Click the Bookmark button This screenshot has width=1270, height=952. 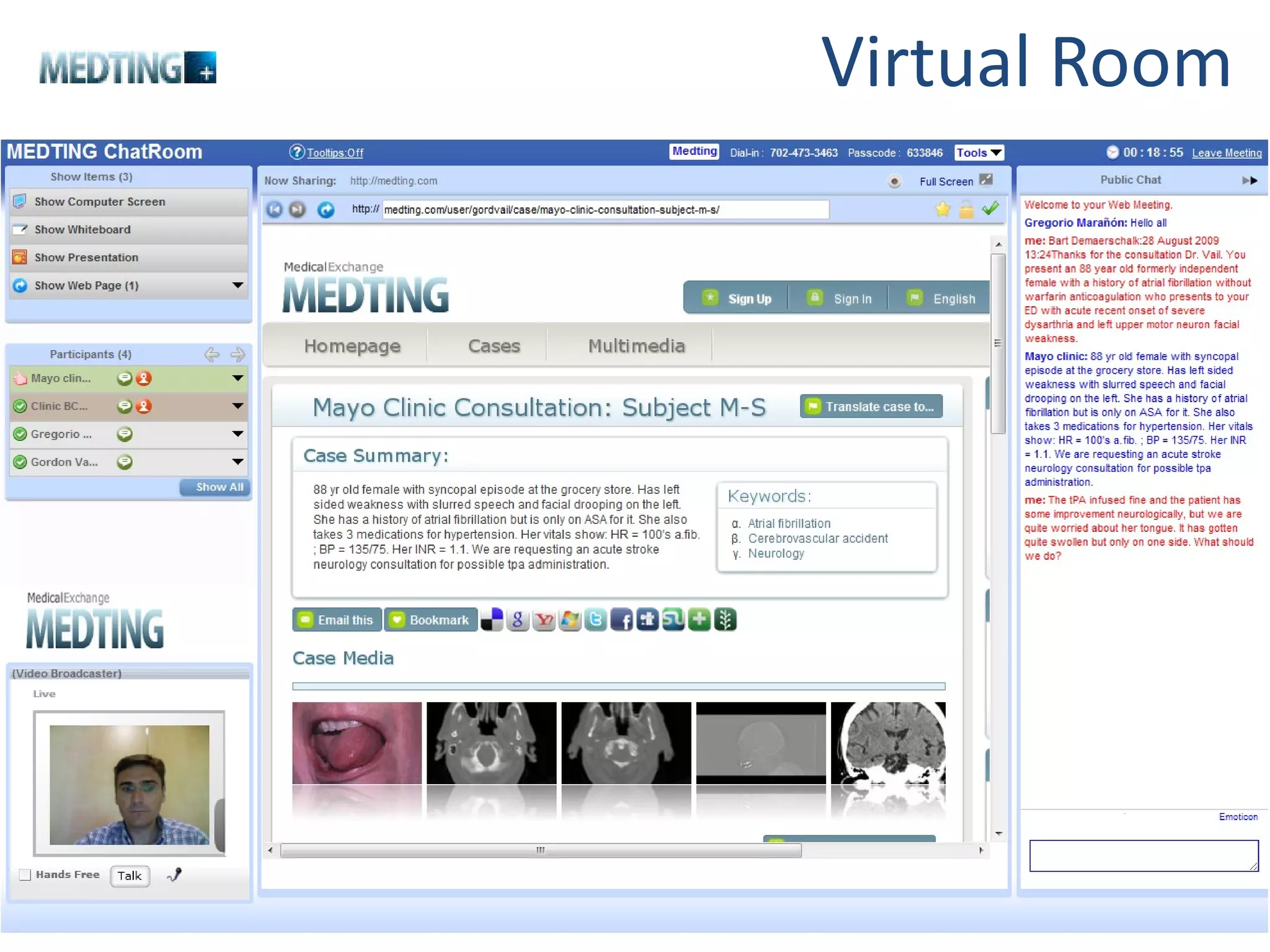431,620
